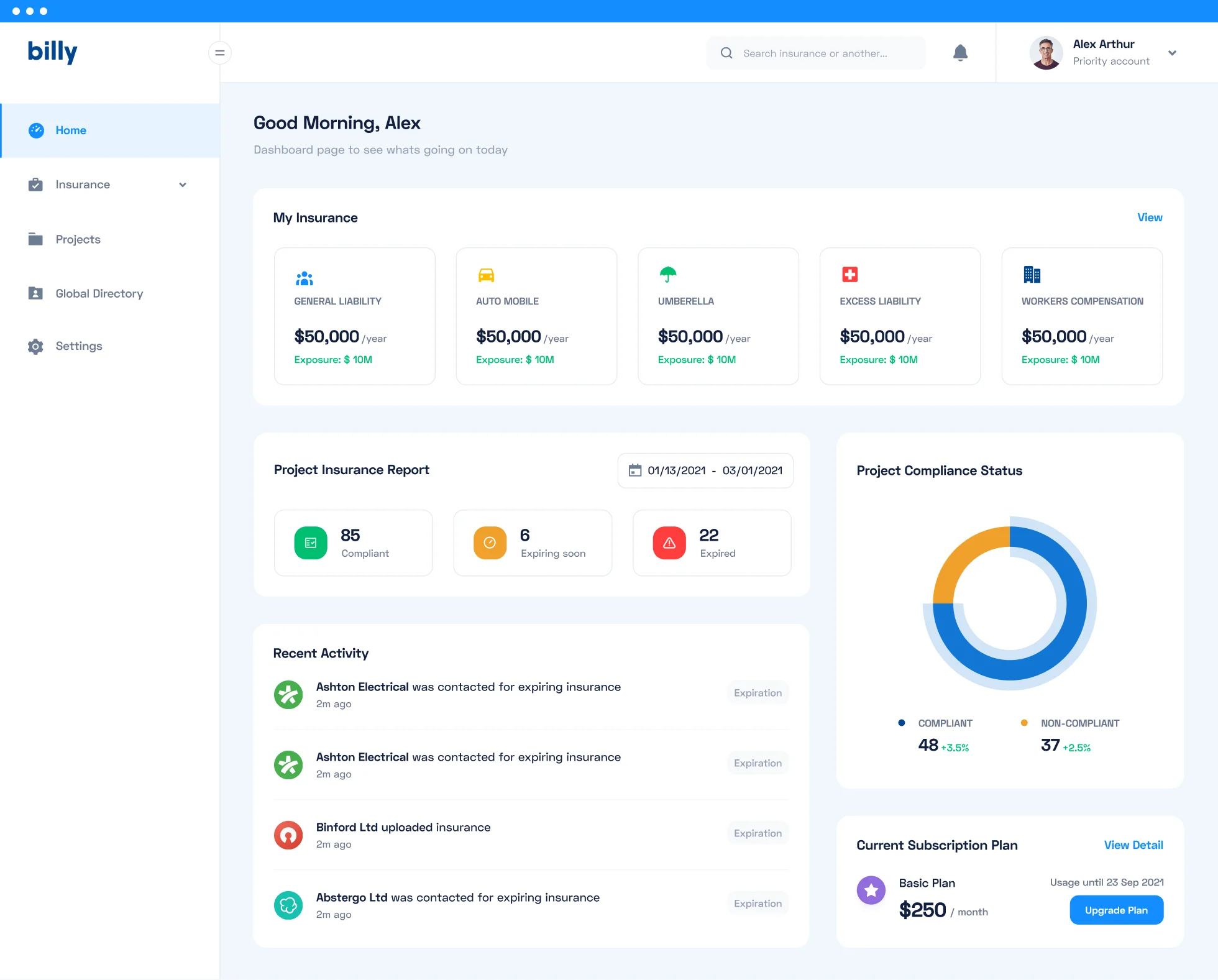The image size is (1218, 980).
Task: Open the date range picker 01/13/2021 - 03/01/2021
Action: click(705, 470)
